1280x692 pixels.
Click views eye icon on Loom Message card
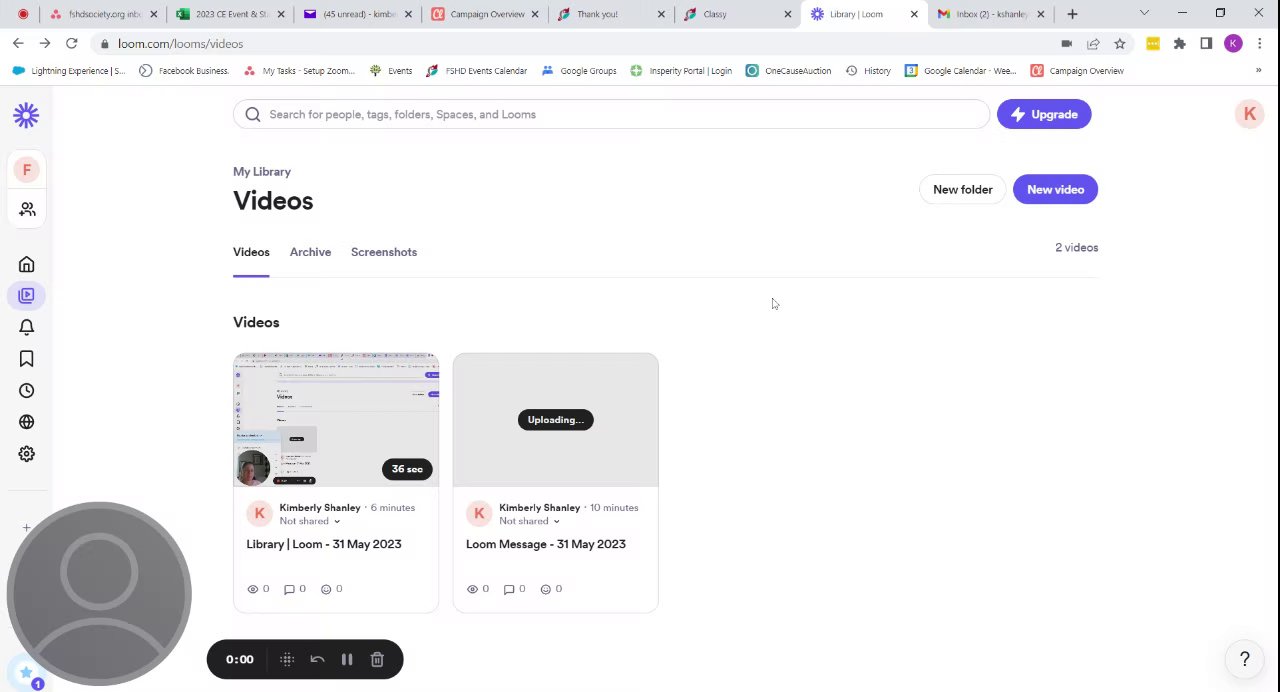472,589
